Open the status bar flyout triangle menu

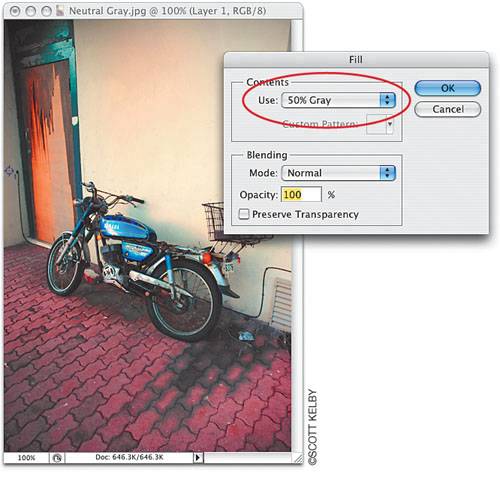198,458
